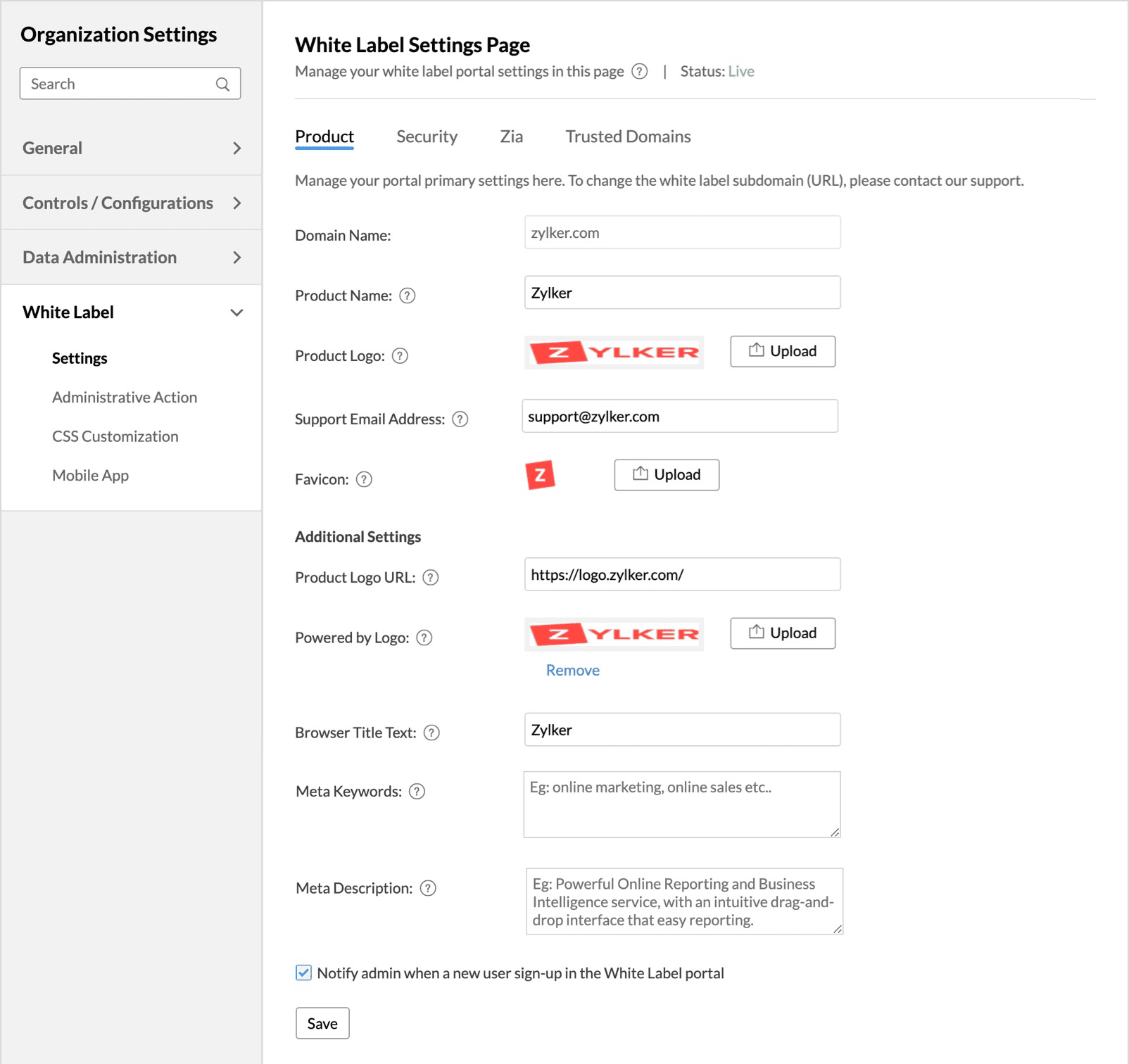Click the Save button
The height and width of the screenshot is (1064, 1129).
[x=322, y=1023]
